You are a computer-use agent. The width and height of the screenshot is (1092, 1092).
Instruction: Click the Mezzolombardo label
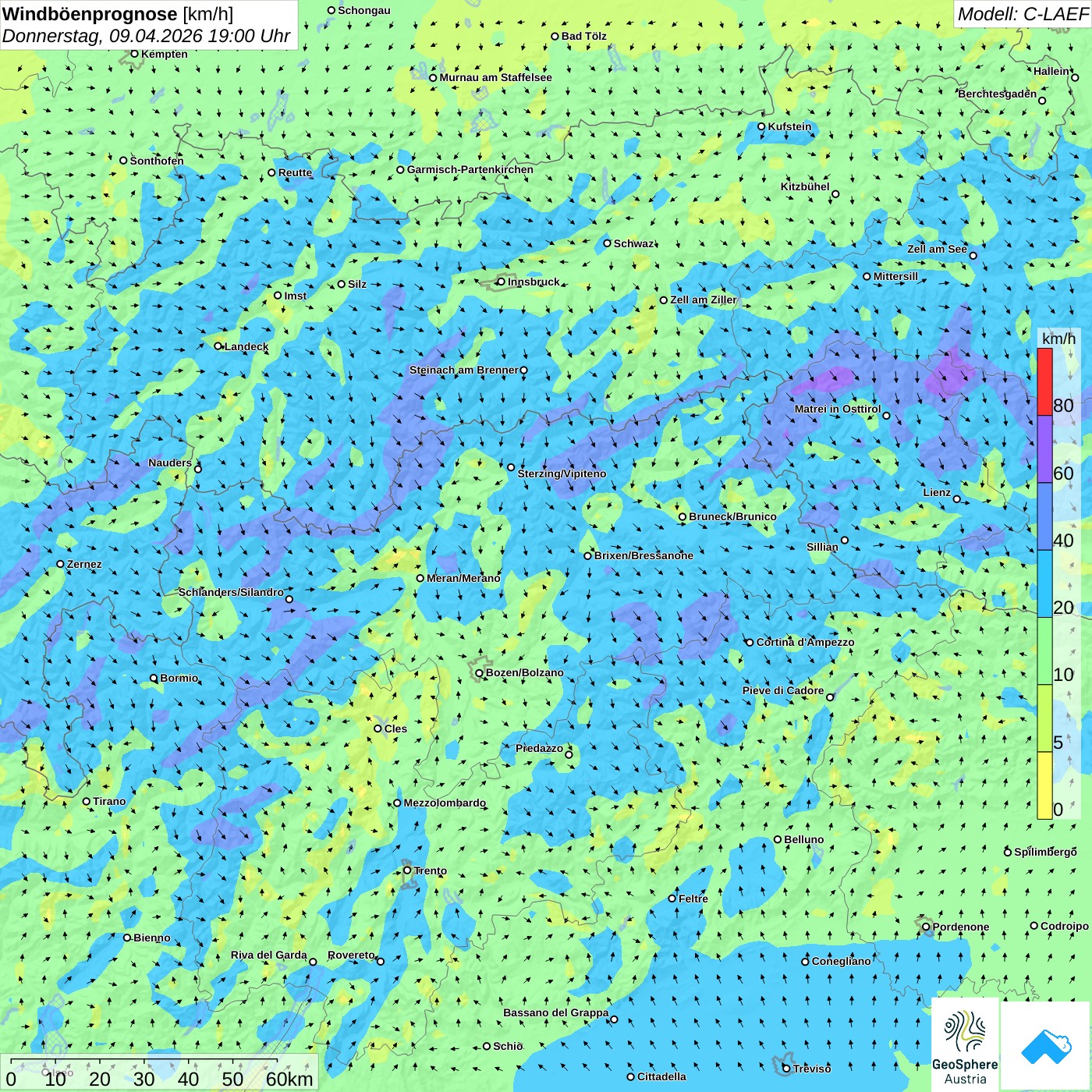click(445, 803)
